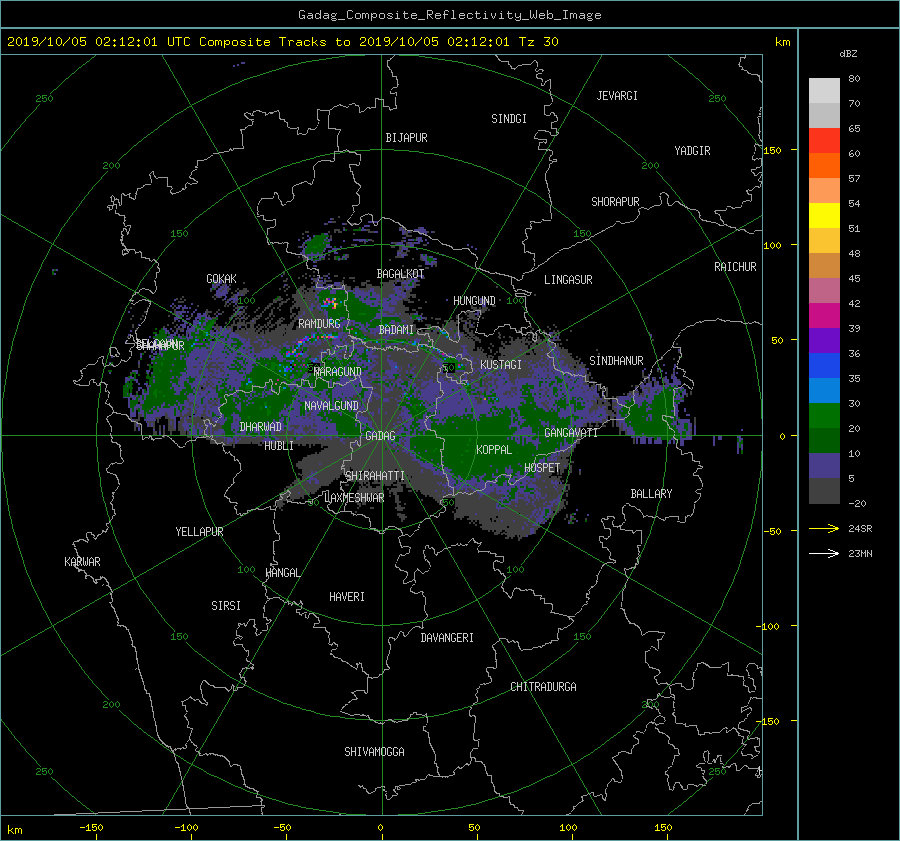Click the LINGASUR city label
This screenshot has width=900, height=841.
[568, 280]
